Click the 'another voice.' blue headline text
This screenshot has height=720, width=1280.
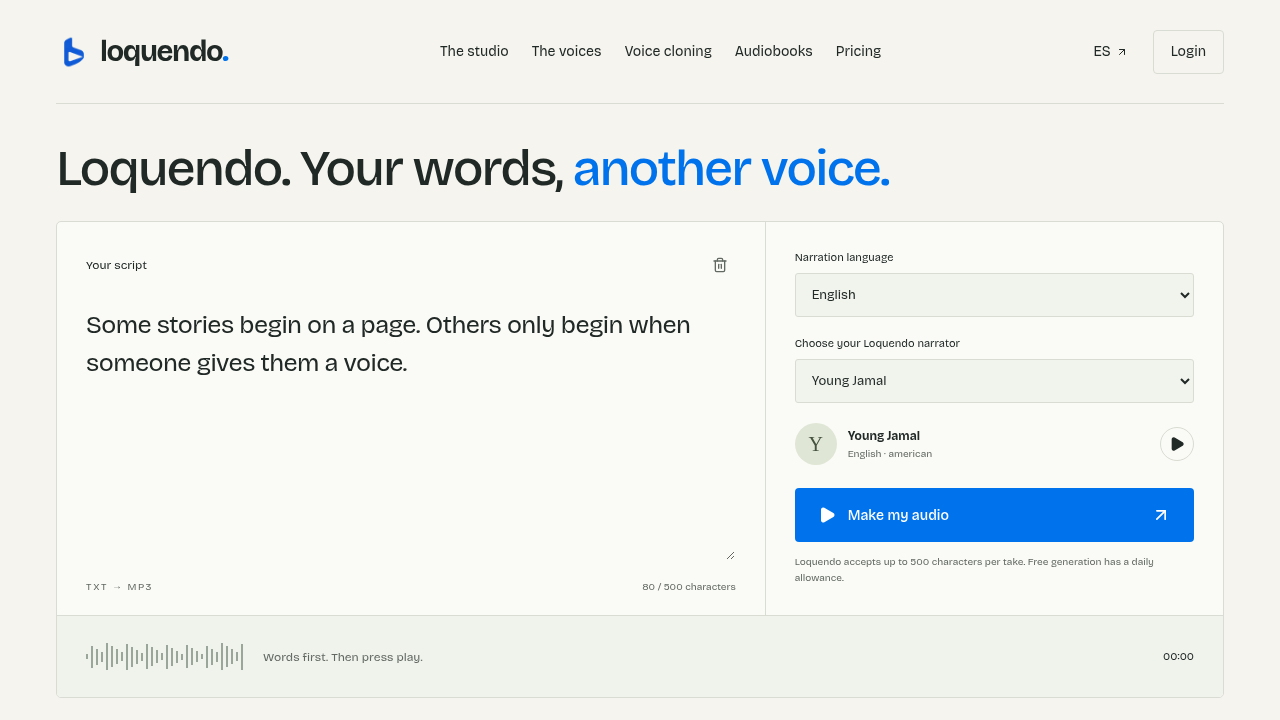[731, 168]
